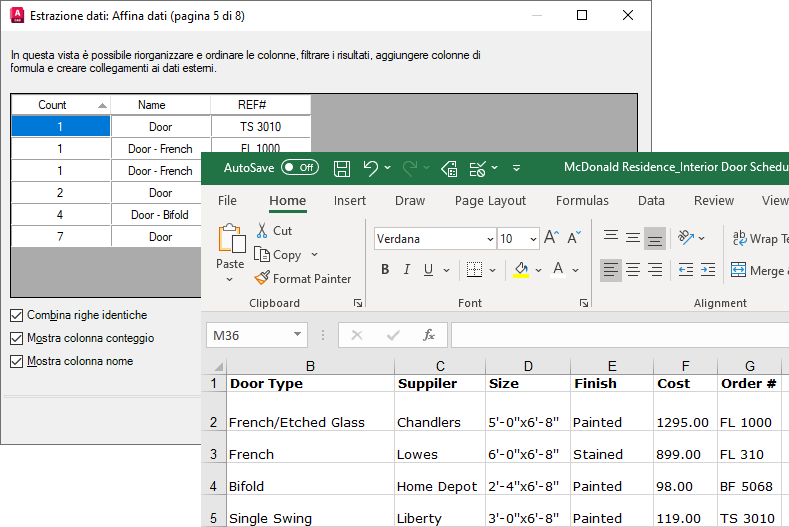Click Merge & Center button
This screenshot has height=527, width=789.
(x=760, y=270)
